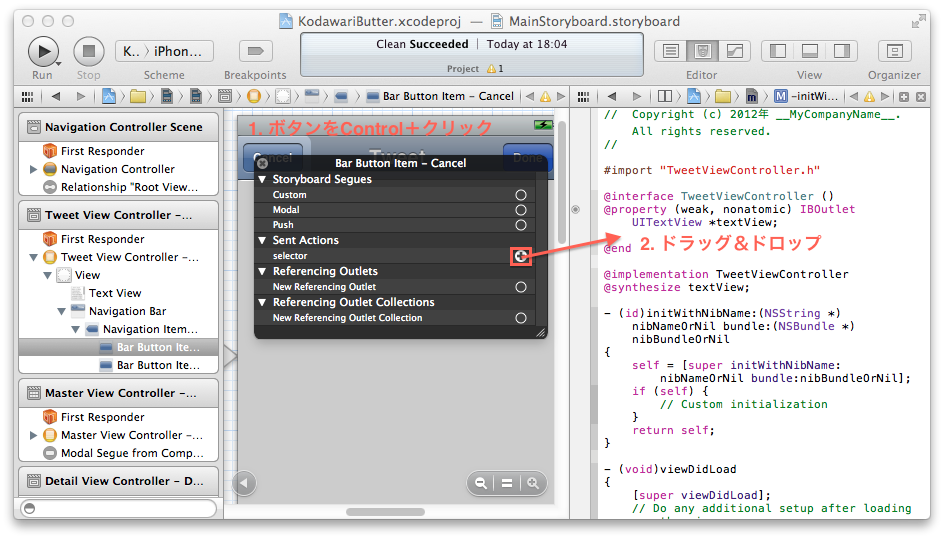The width and height of the screenshot is (944, 539).
Task: Collapse the Tweet View Controller tree node
Action: tap(34, 257)
